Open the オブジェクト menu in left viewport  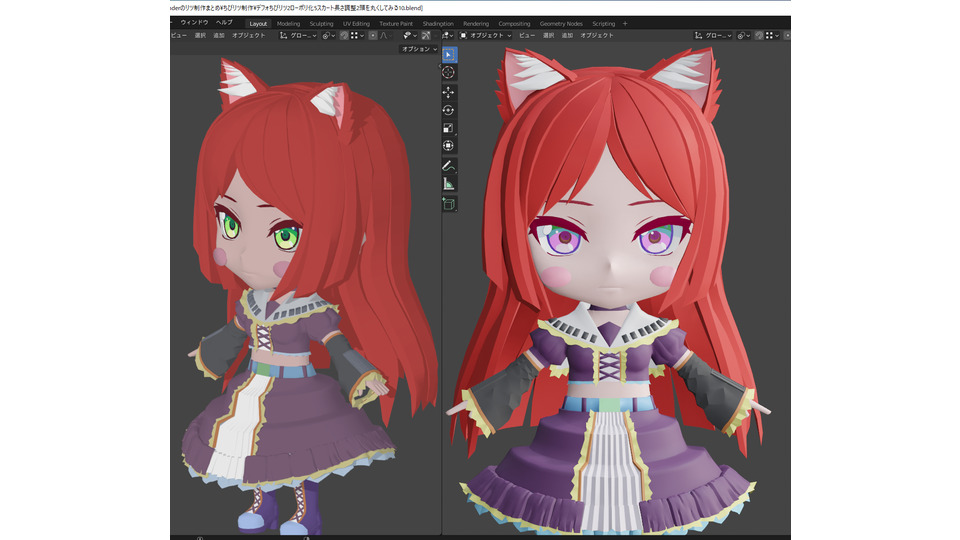coord(249,36)
